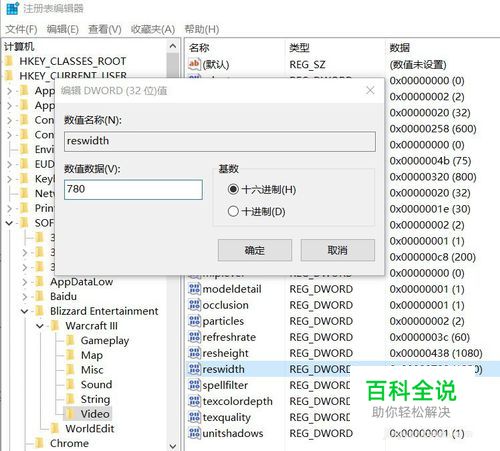Open the 文件(F) menu
The height and width of the screenshot is (451, 500).
click(21, 29)
